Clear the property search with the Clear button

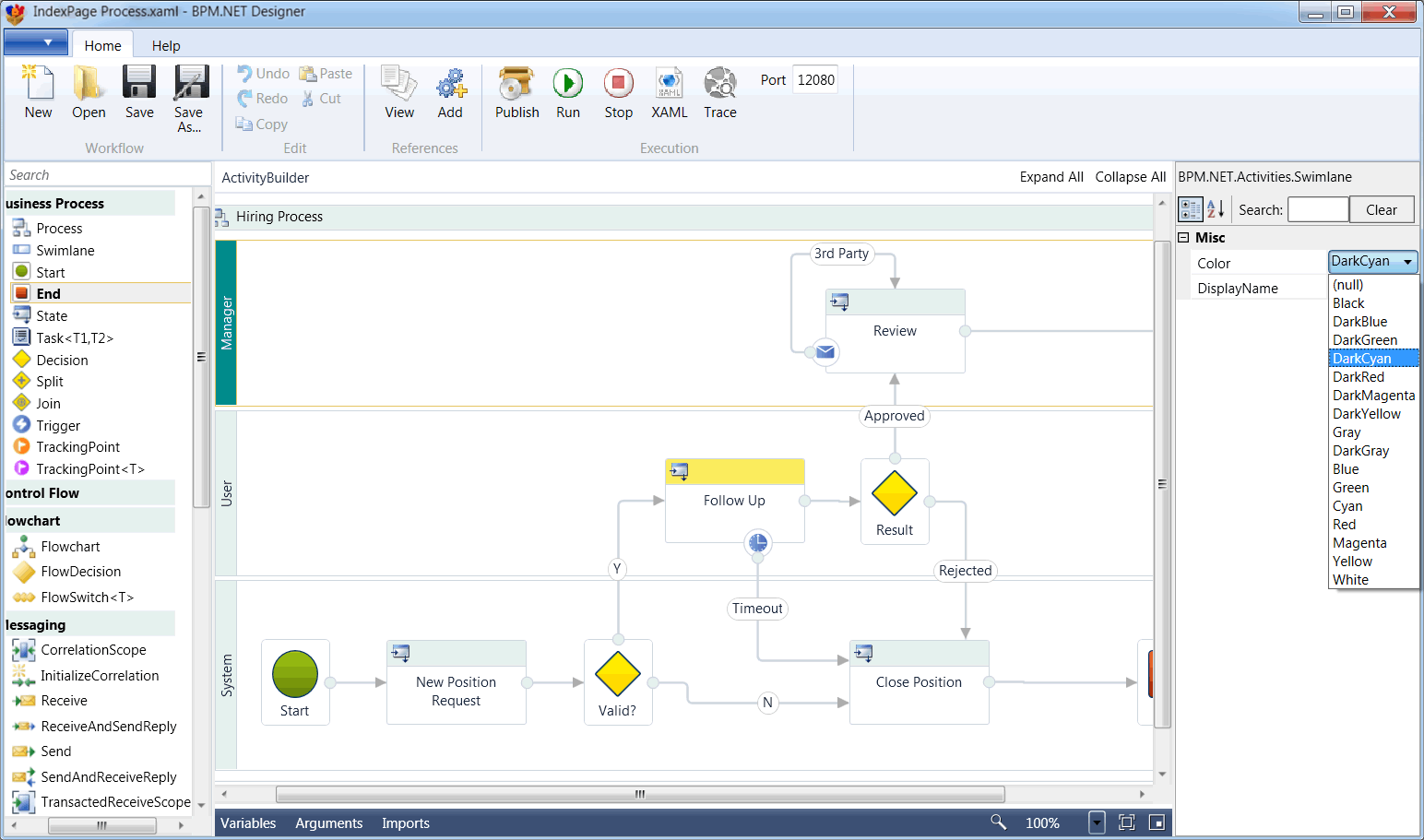1382,209
